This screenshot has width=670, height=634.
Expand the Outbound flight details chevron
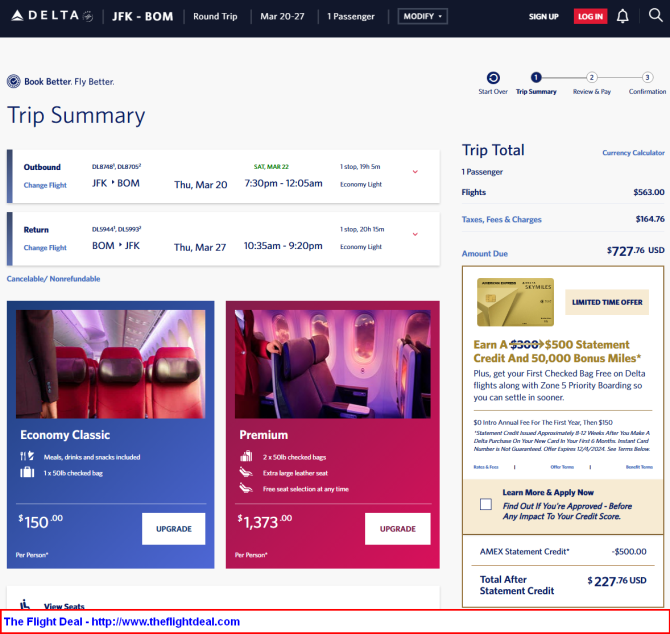[415, 172]
